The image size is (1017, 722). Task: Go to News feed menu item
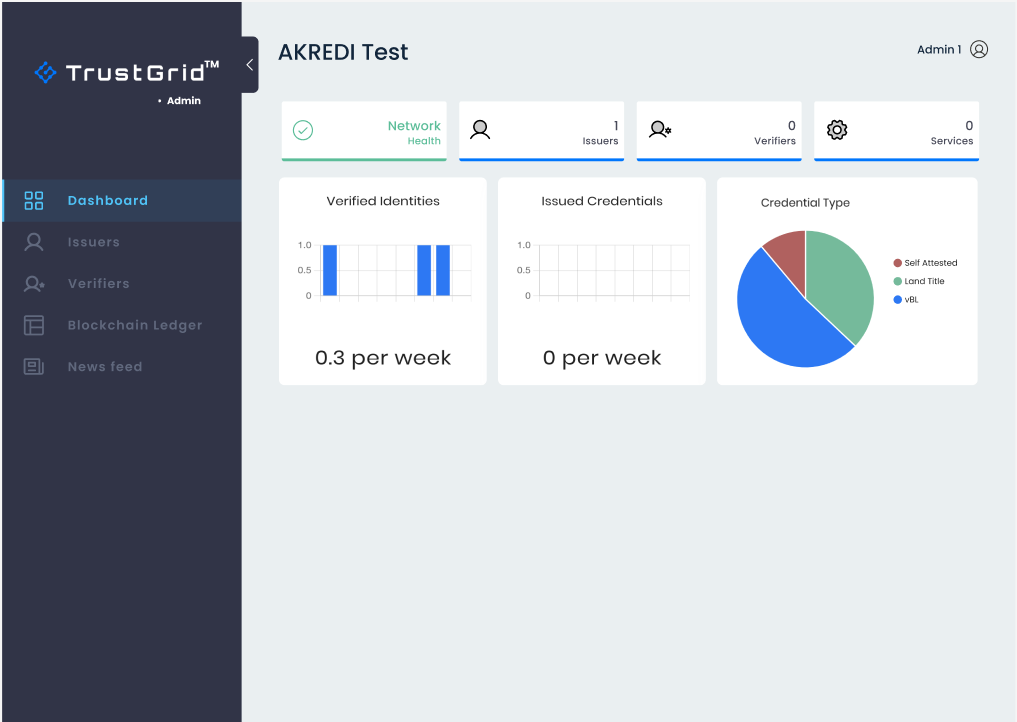click(105, 367)
